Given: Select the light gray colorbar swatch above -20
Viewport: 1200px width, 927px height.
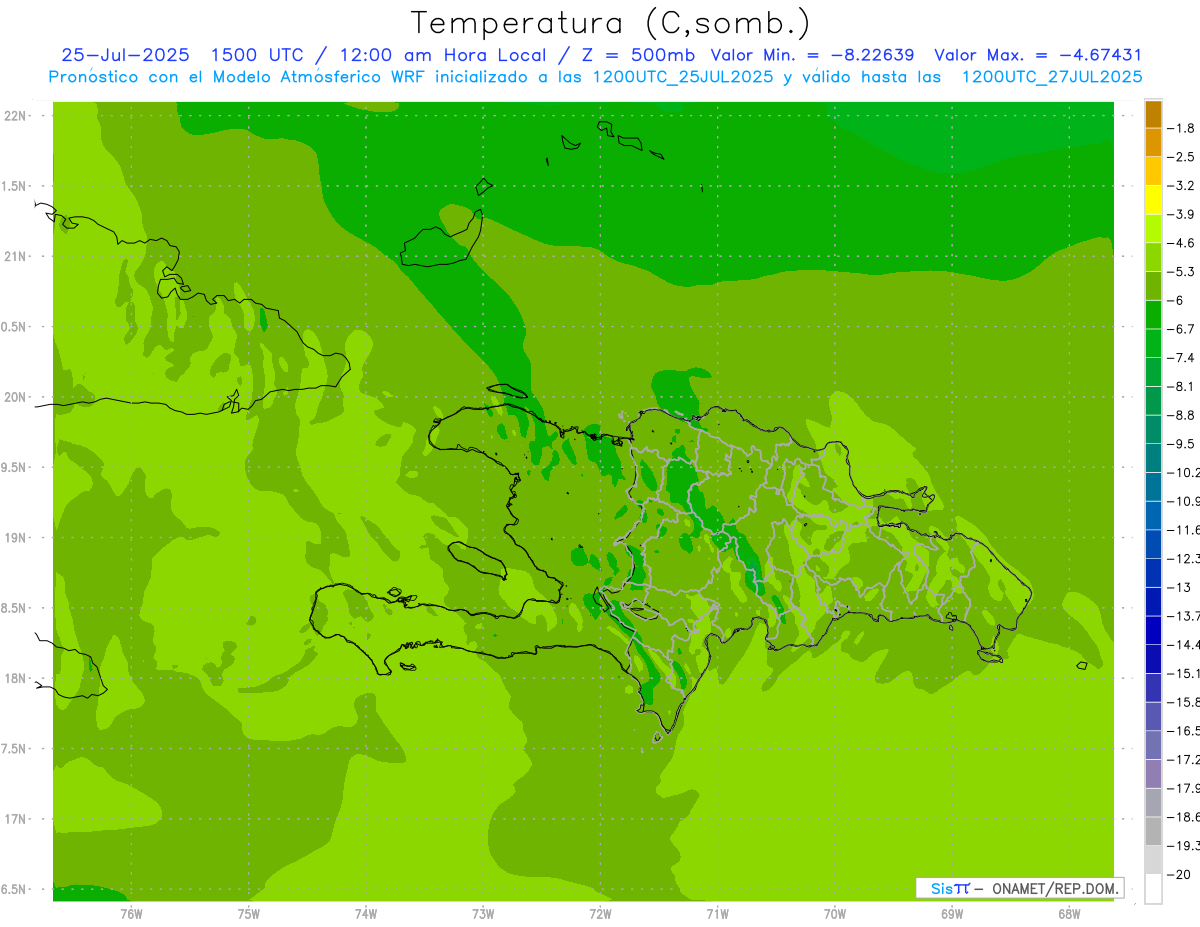Looking at the screenshot, I should coord(1153,860).
